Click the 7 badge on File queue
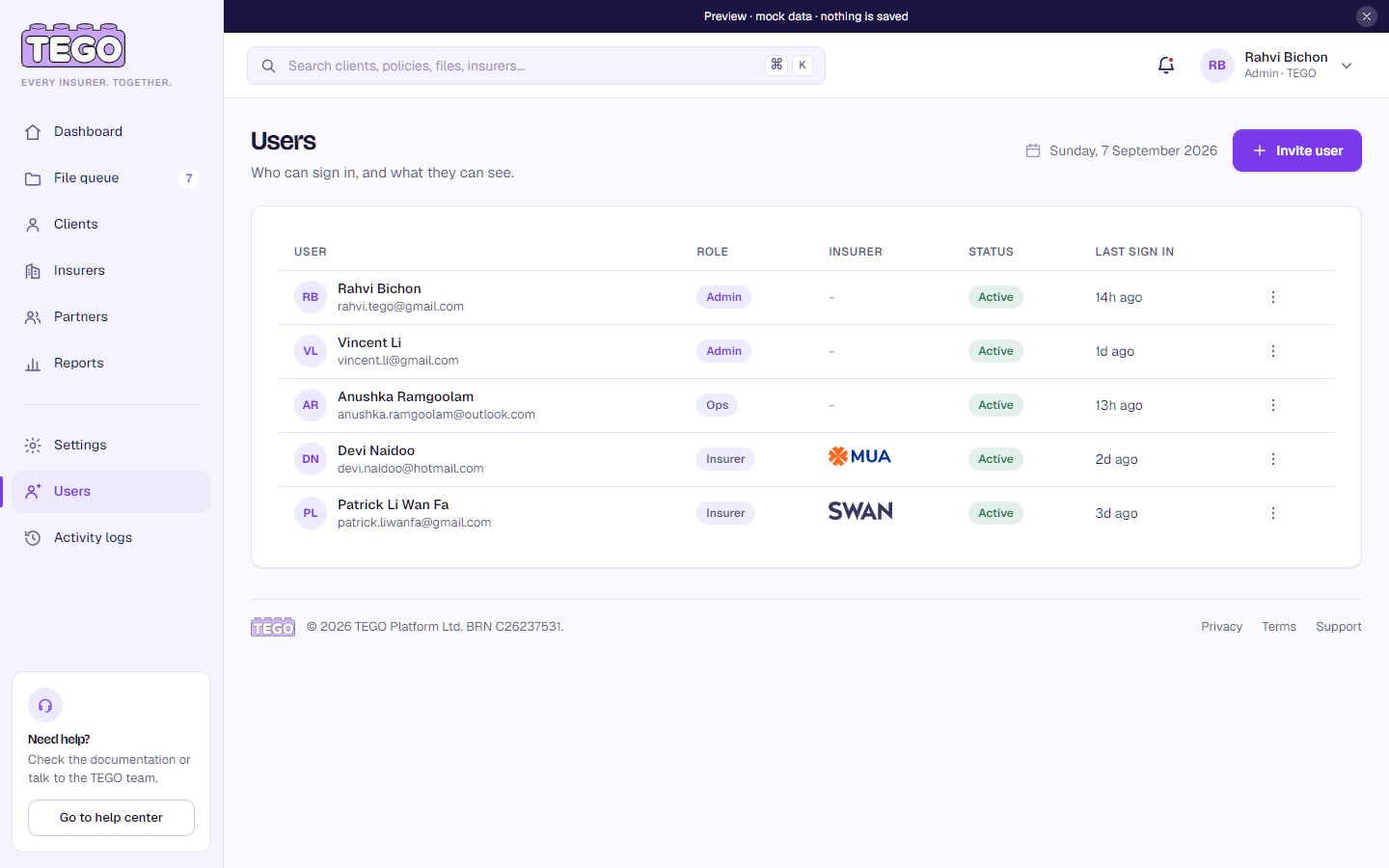Screen dimensions: 1389x868 tap(189, 178)
